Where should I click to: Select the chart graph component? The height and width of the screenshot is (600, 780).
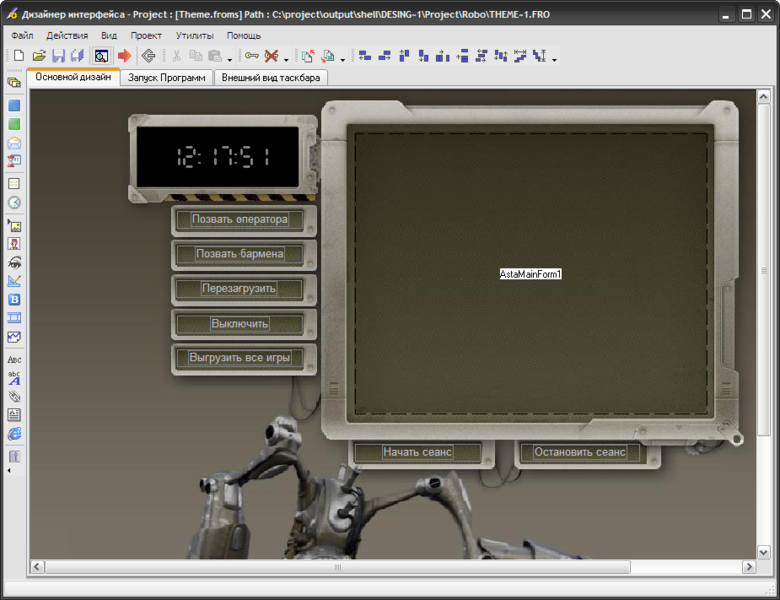pos(14,337)
